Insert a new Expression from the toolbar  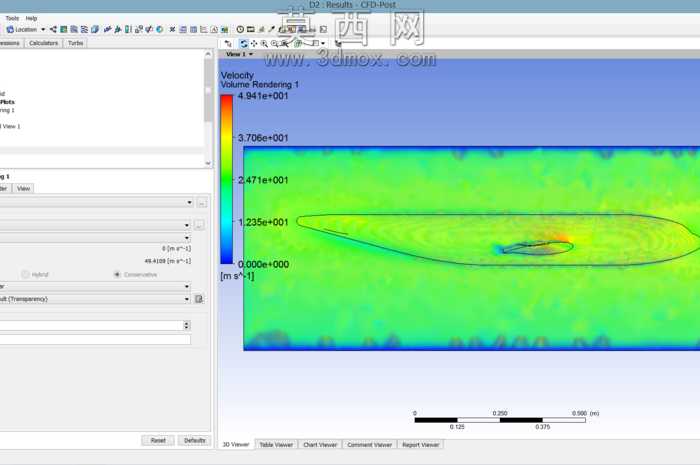click(183, 29)
